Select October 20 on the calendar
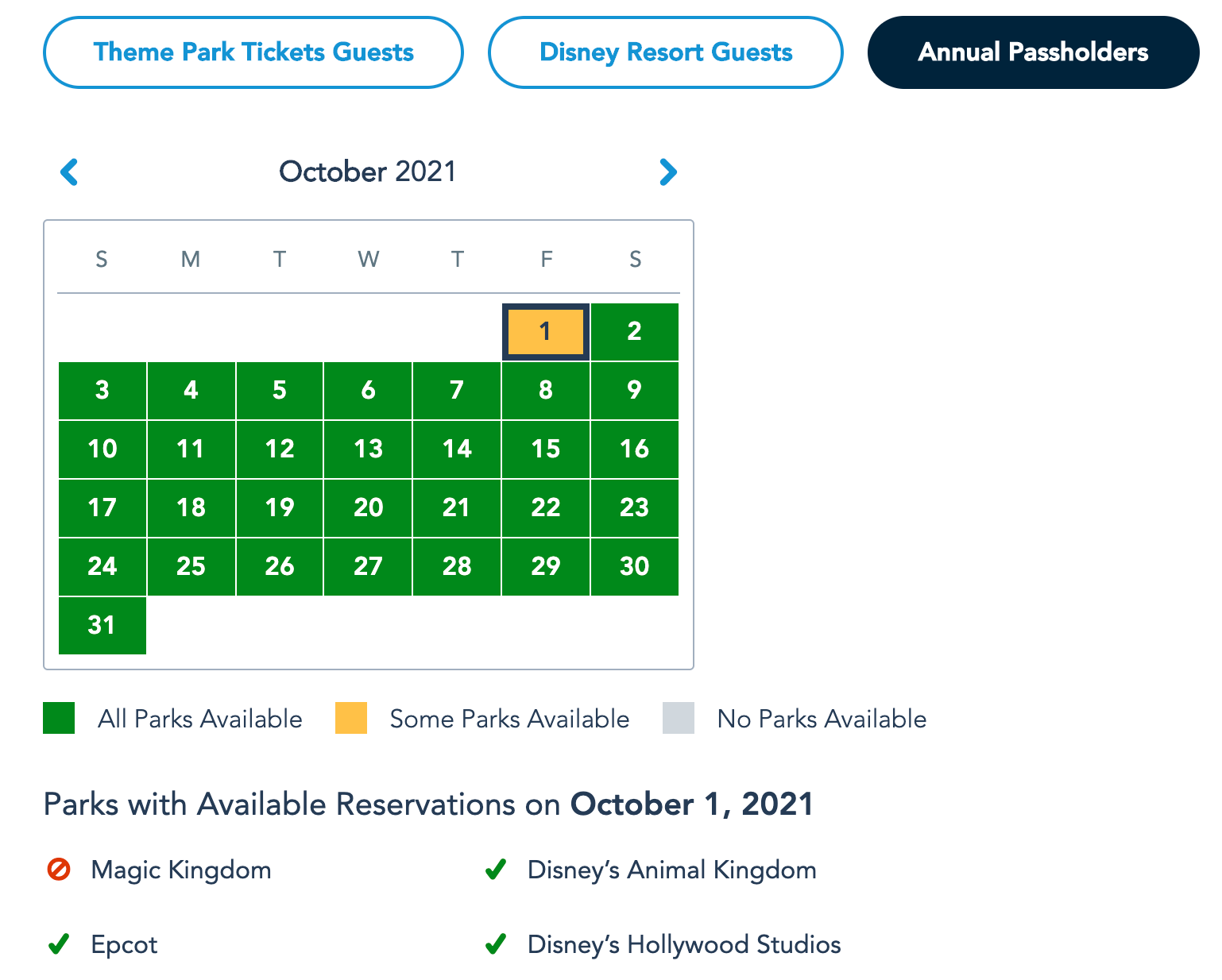This screenshot has height=980, width=1222. 368,507
